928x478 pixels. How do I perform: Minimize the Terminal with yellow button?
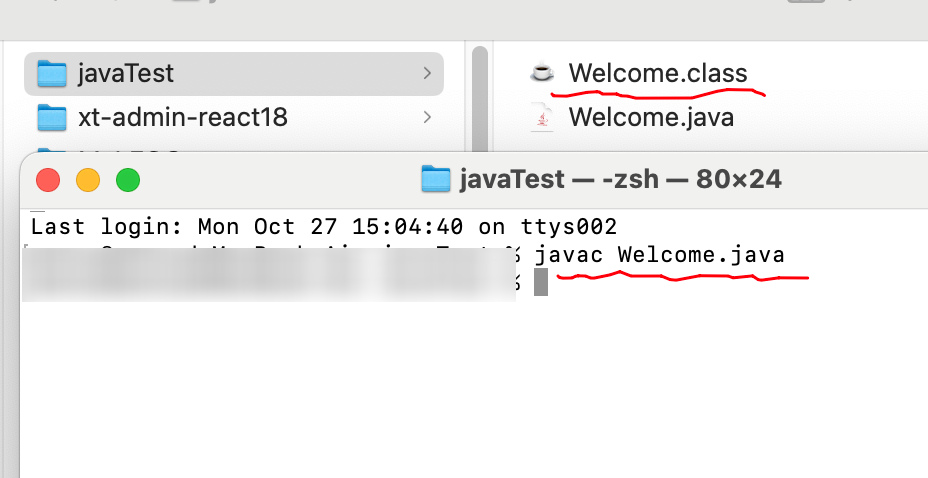pyautogui.click(x=88, y=180)
